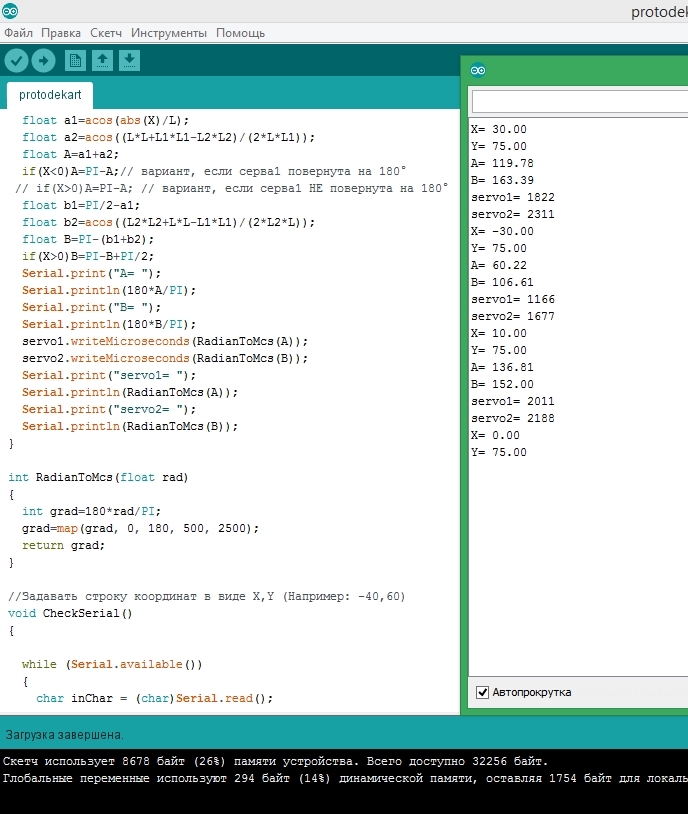Viewport: 688px width, 814px height.
Task: Toggle the Автопрокрутка checkbox
Action: pos(483,692)
